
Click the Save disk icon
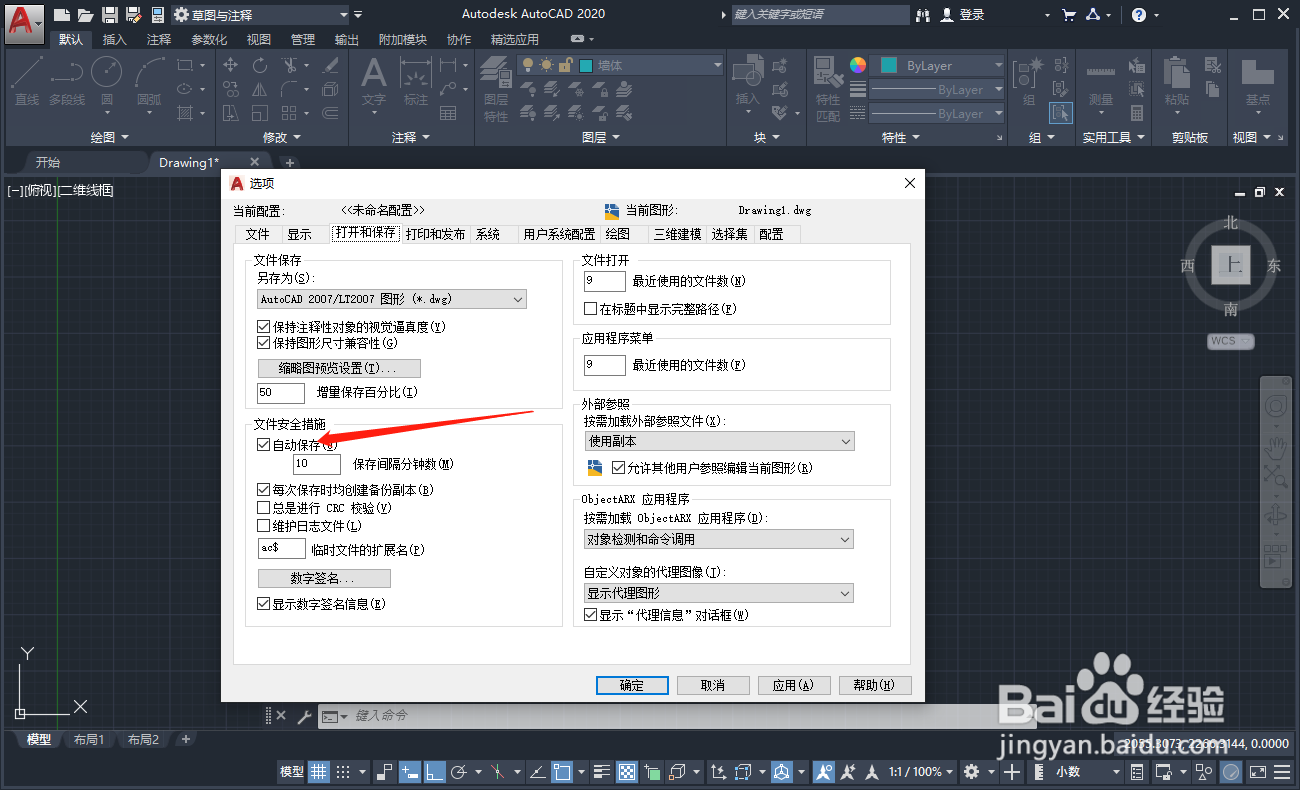pyautogui.click(x=110, y=14)
